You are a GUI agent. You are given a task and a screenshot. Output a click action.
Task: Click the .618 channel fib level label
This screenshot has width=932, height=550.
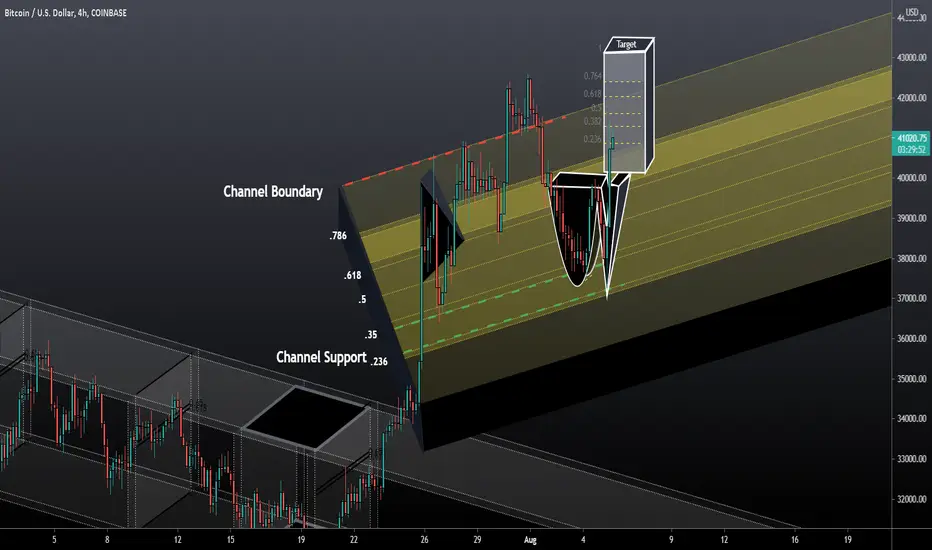coord(352,276)
